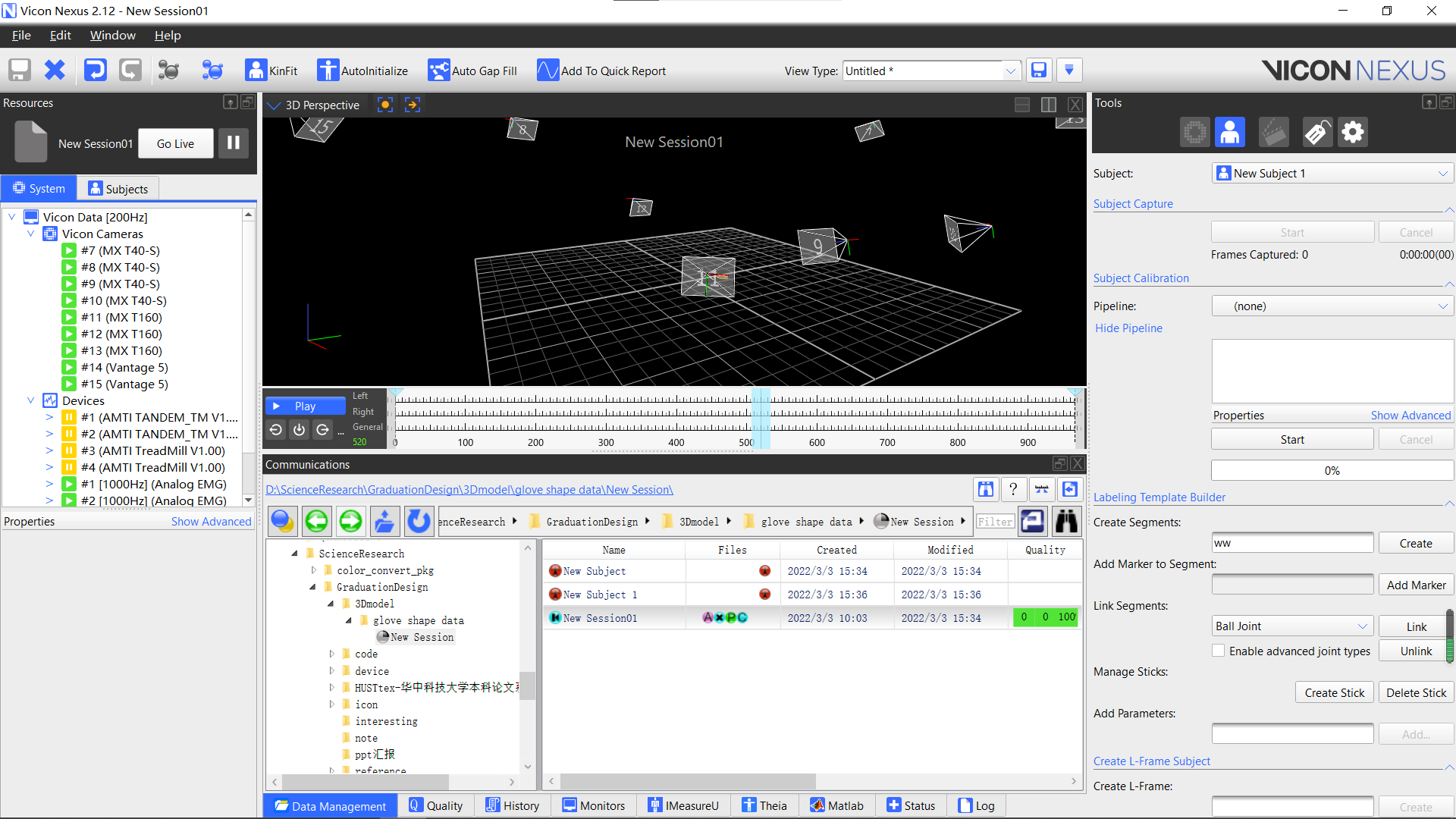Image resolution: width=1456 pixels, height=819 pixels.
Task: Save the current view type
Action: pos(1039,71)
